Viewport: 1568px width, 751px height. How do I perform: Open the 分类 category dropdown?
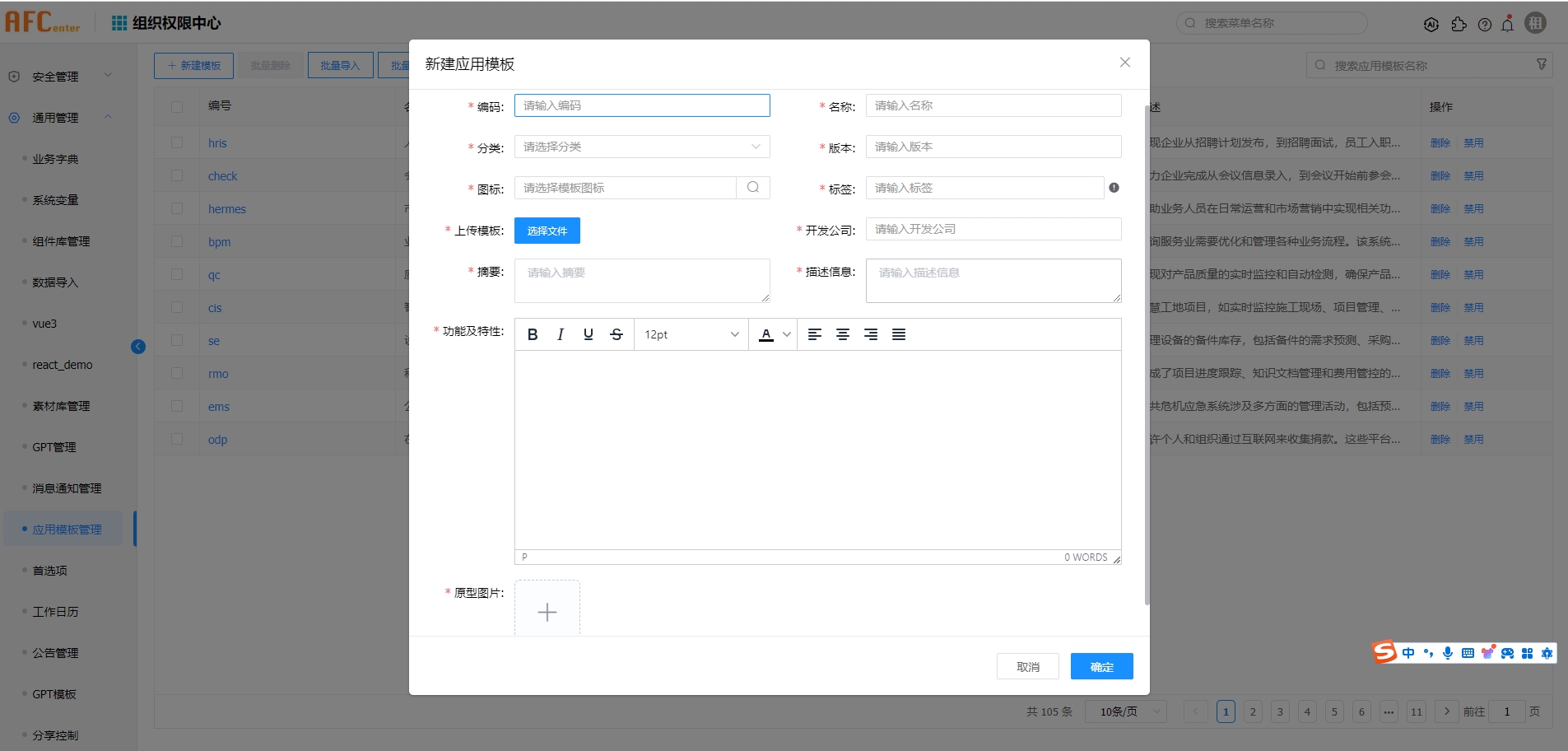[642, 147]
